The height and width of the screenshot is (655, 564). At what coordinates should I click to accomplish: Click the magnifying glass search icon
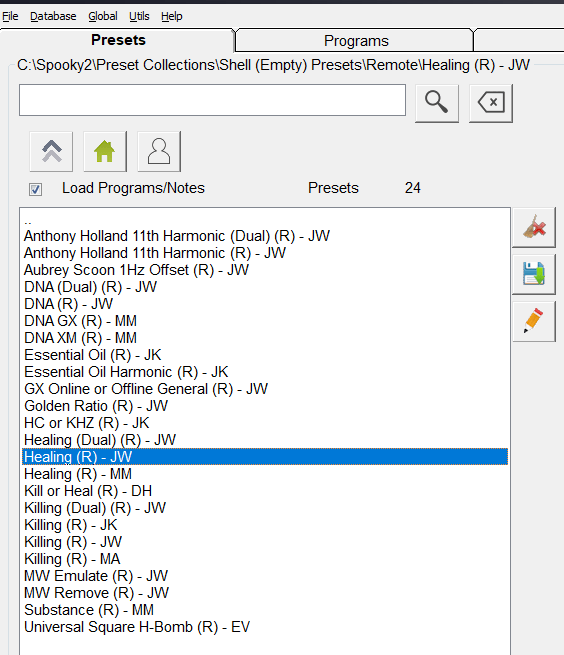click(x=437, y=103)
